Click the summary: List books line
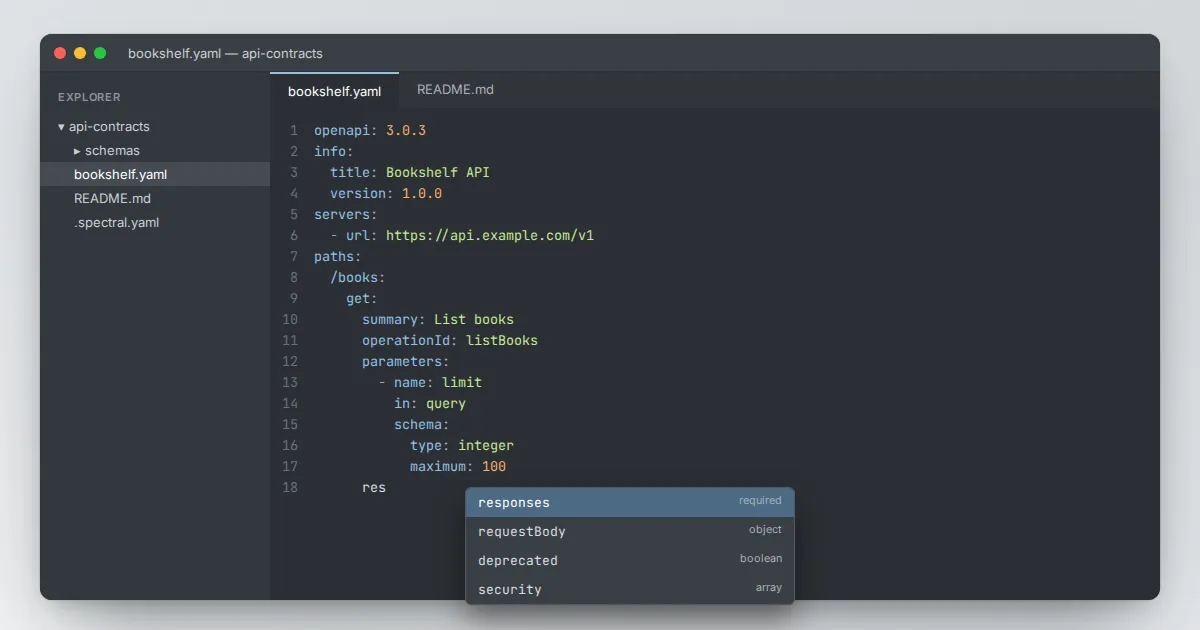 coord(438,319)
